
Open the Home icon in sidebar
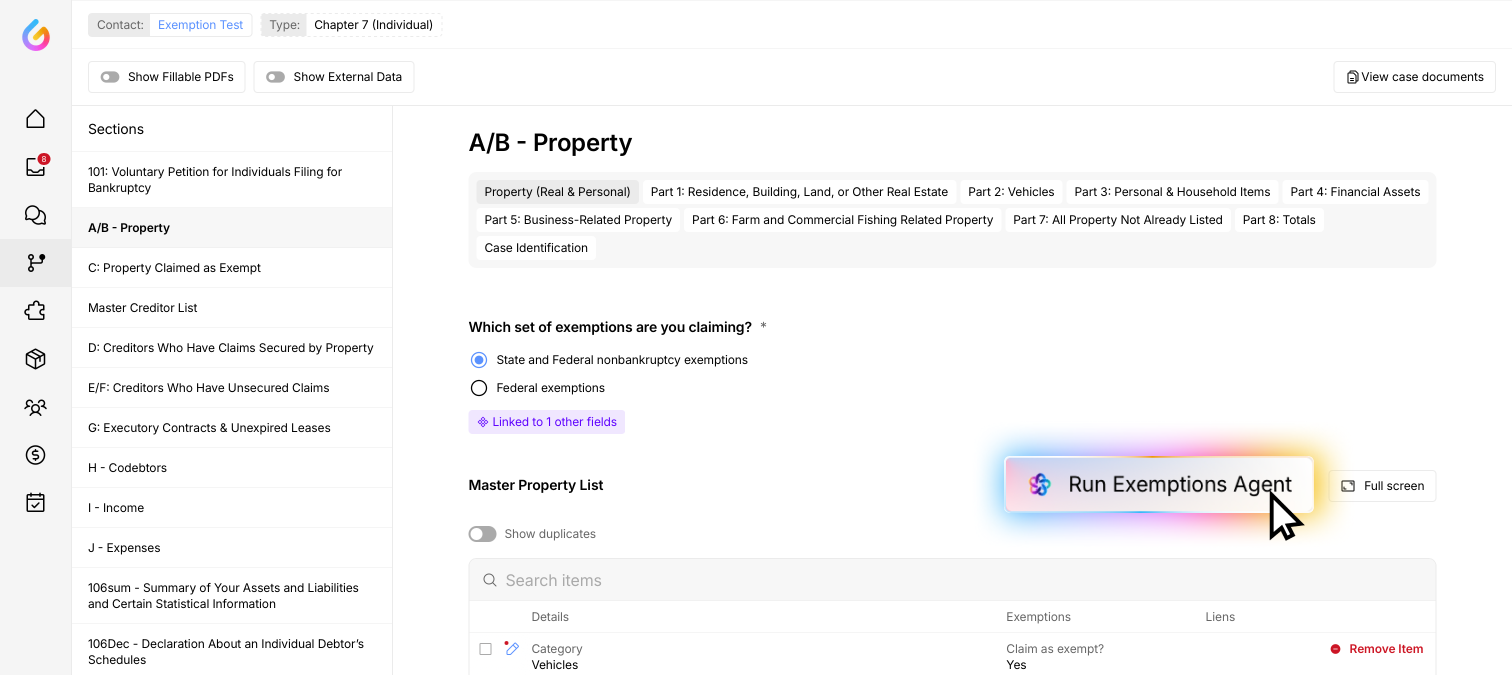[35, 119]
